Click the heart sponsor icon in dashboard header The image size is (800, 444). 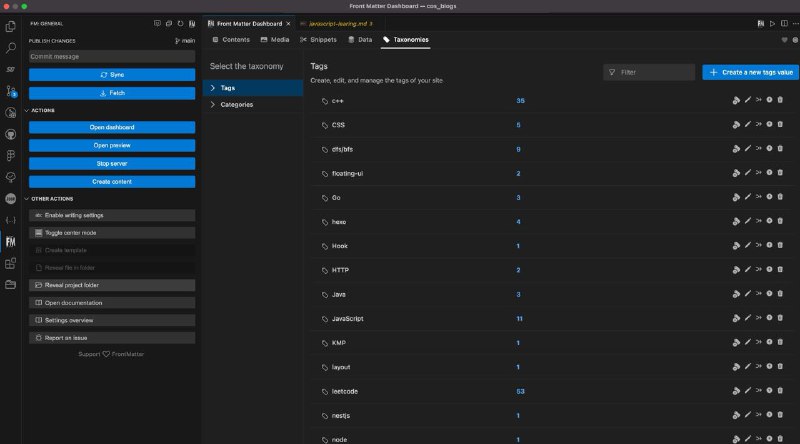[783, 40]
